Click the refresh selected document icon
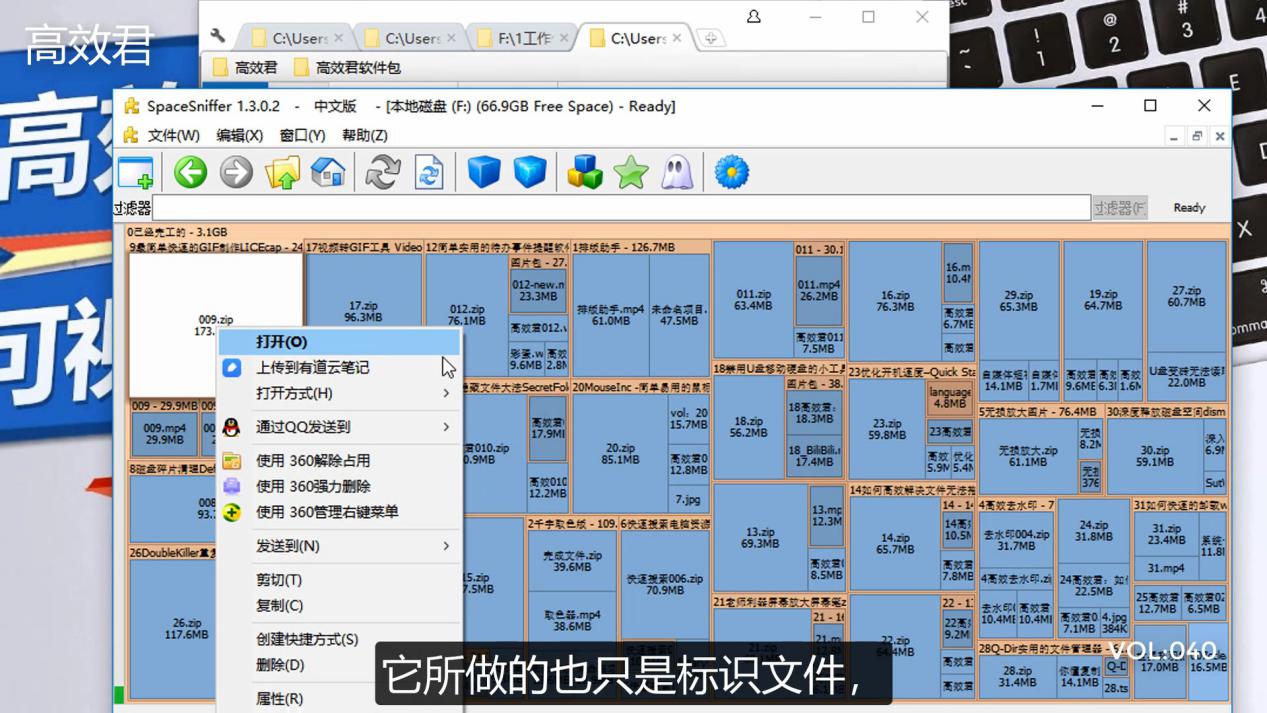Image resolution: width=1267 pixels, height=713 pixels. (428, 171)
